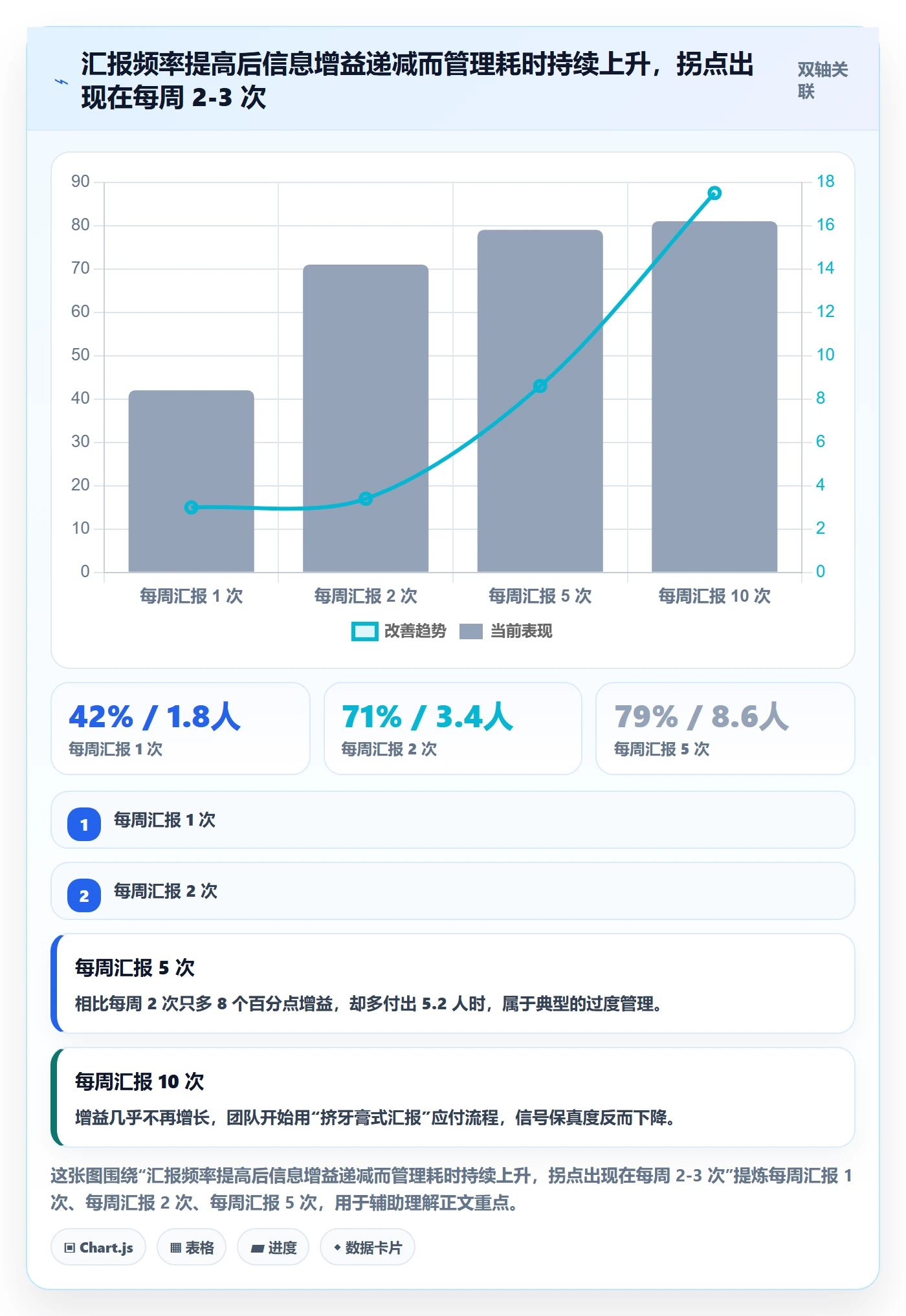Click the x-axis label 每周汇报 10 次

714,596
